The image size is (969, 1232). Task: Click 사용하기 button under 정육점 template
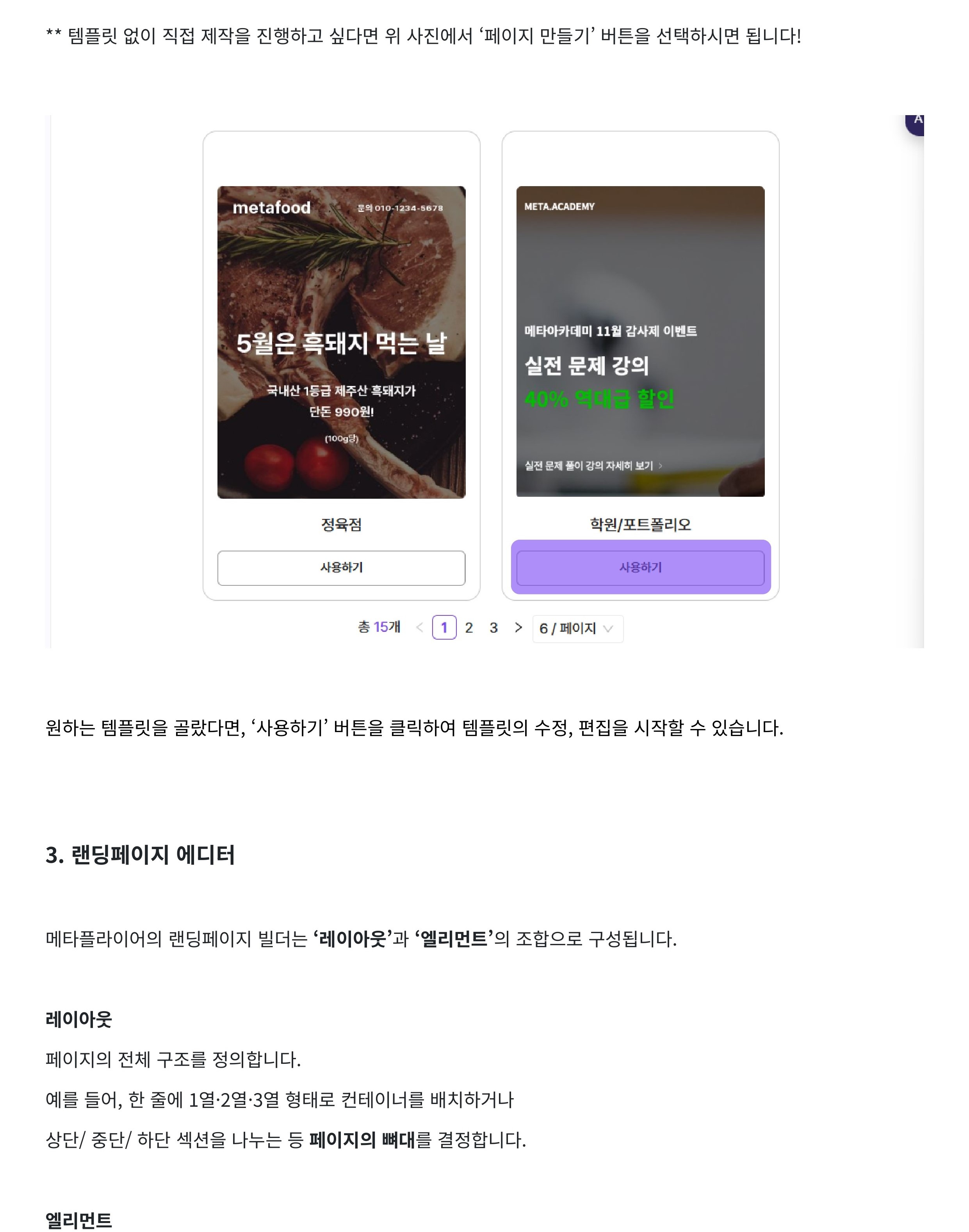point(342,567)
